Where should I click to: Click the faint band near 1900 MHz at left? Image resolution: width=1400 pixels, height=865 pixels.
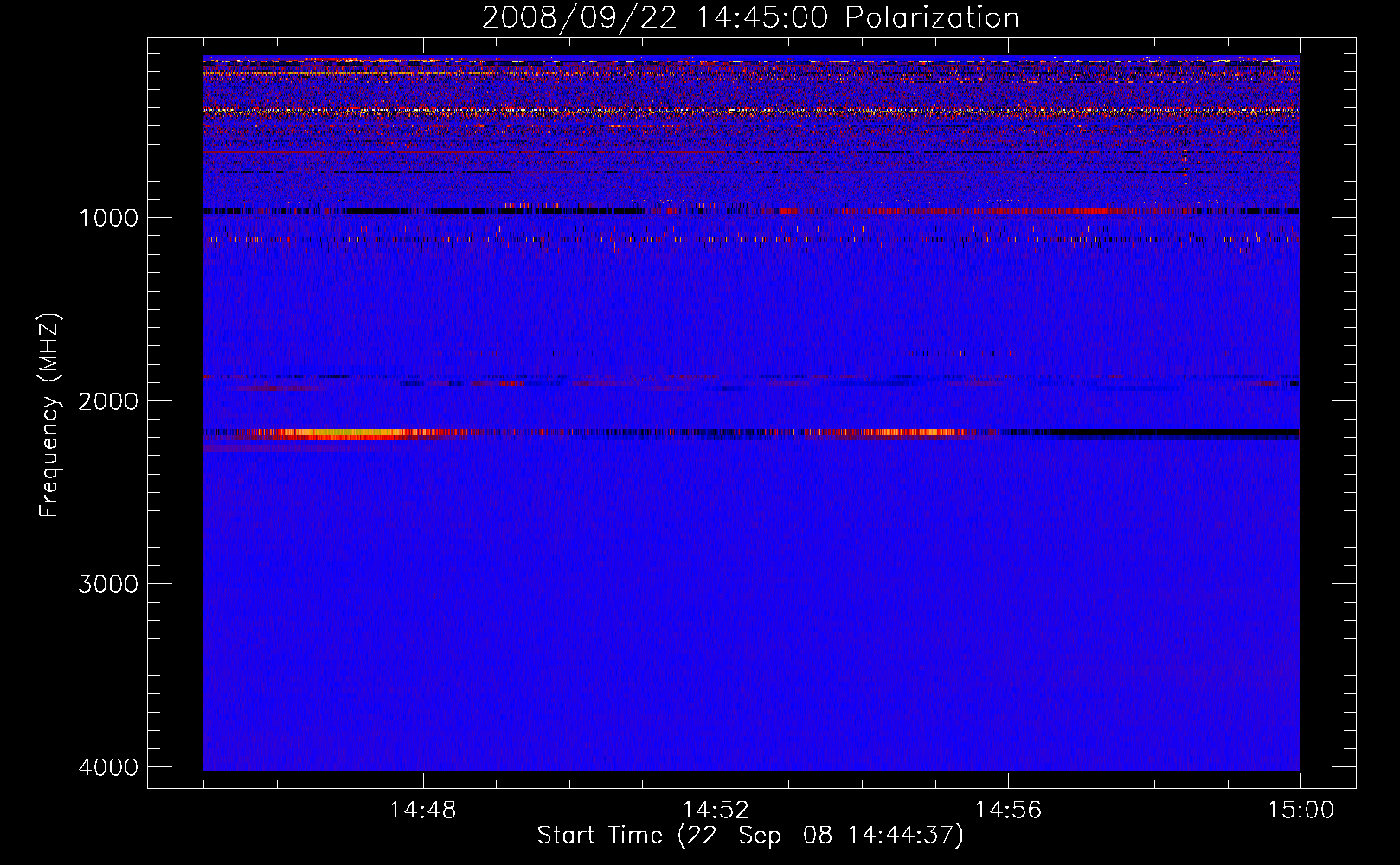point(277,377)
